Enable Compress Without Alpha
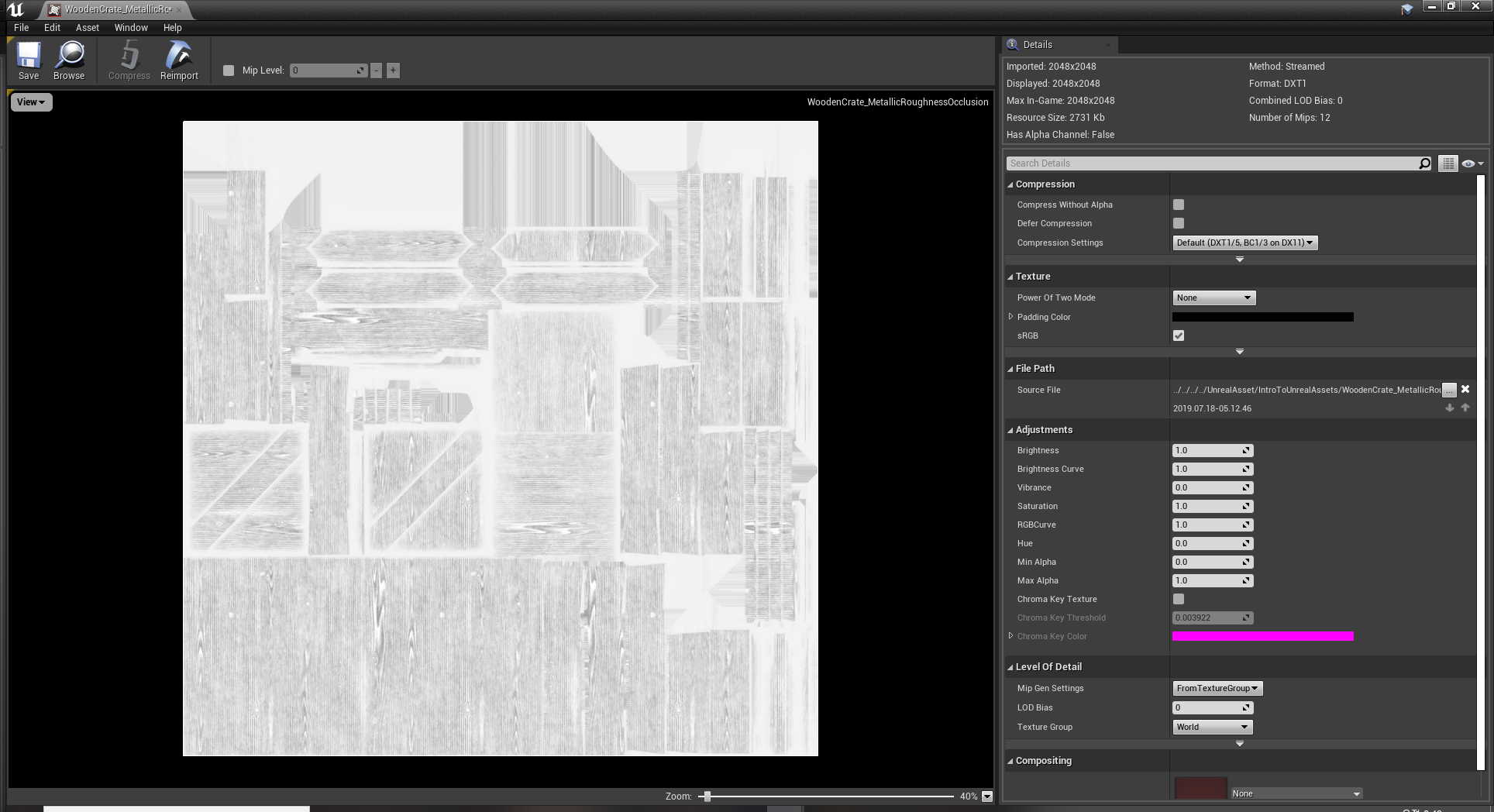1494x812 pixels. pos(1179,205)
